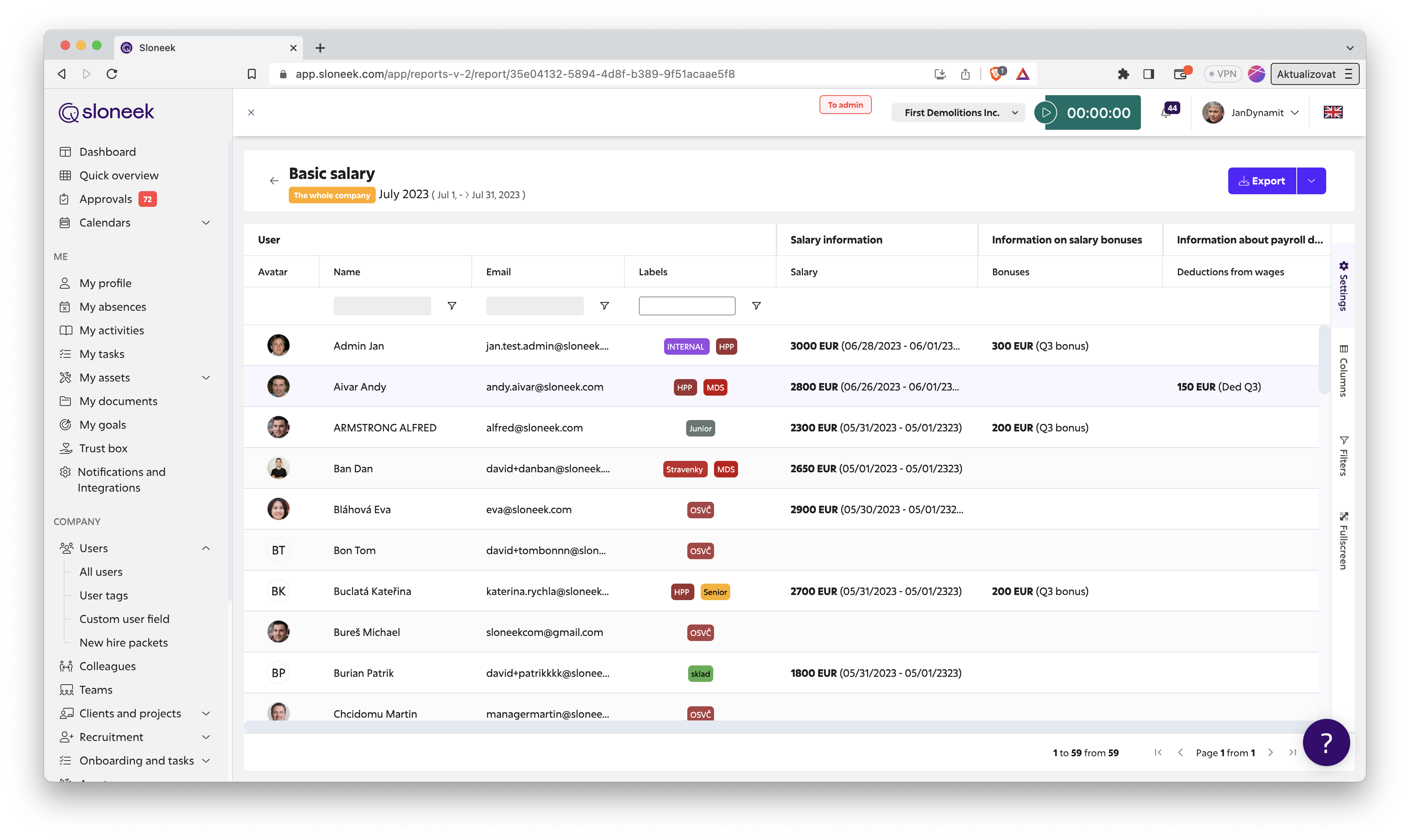Image resolution: width=1410 pixels, height=840 pixels.
Task: Go to All users submenu item
Action: click(101, 572)
